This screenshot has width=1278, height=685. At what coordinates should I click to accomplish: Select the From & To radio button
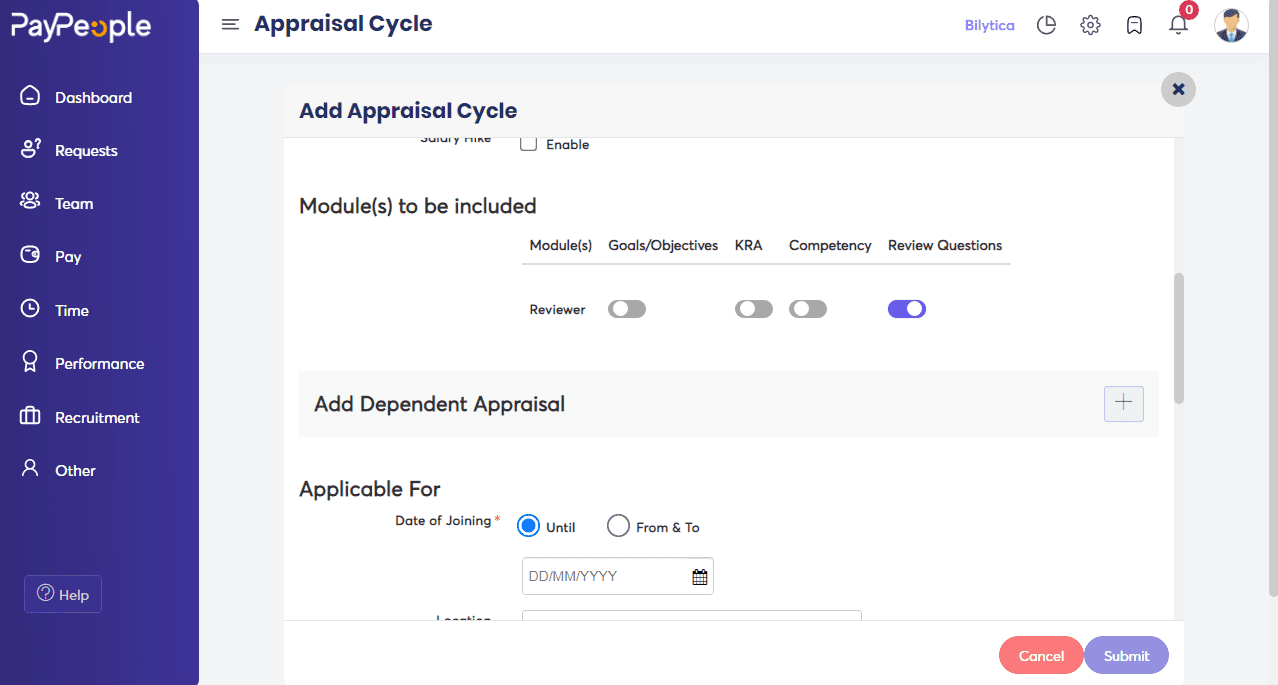pyautogui.click(x=619, y=526)
